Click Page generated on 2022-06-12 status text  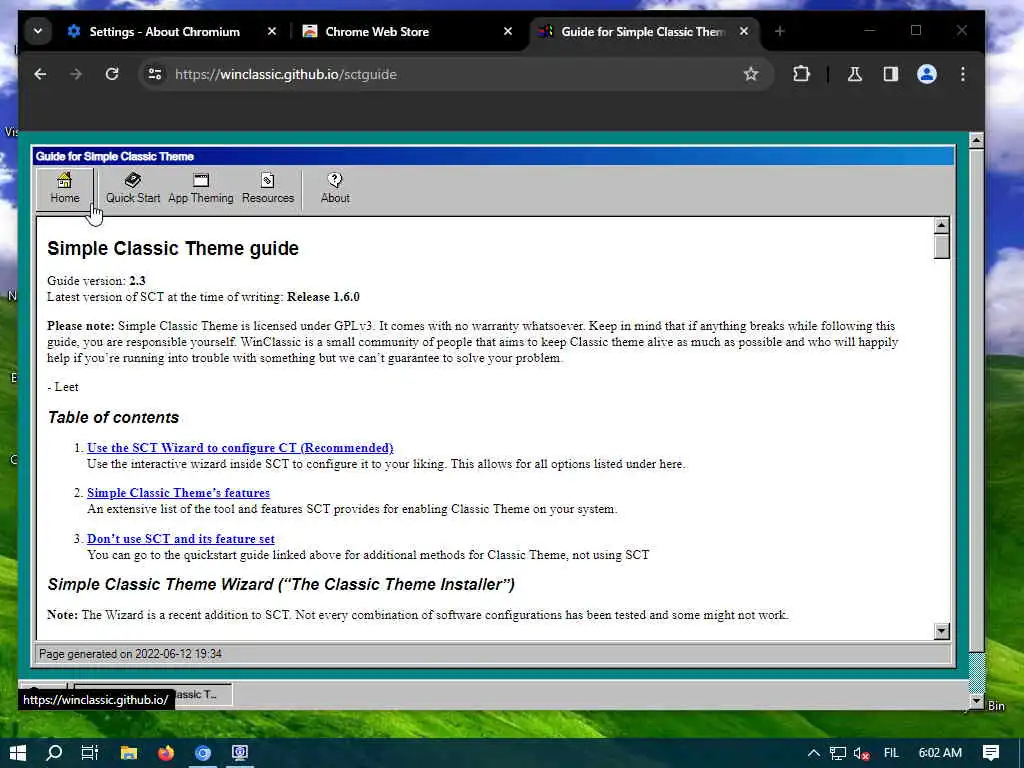[x=131, y=654]
